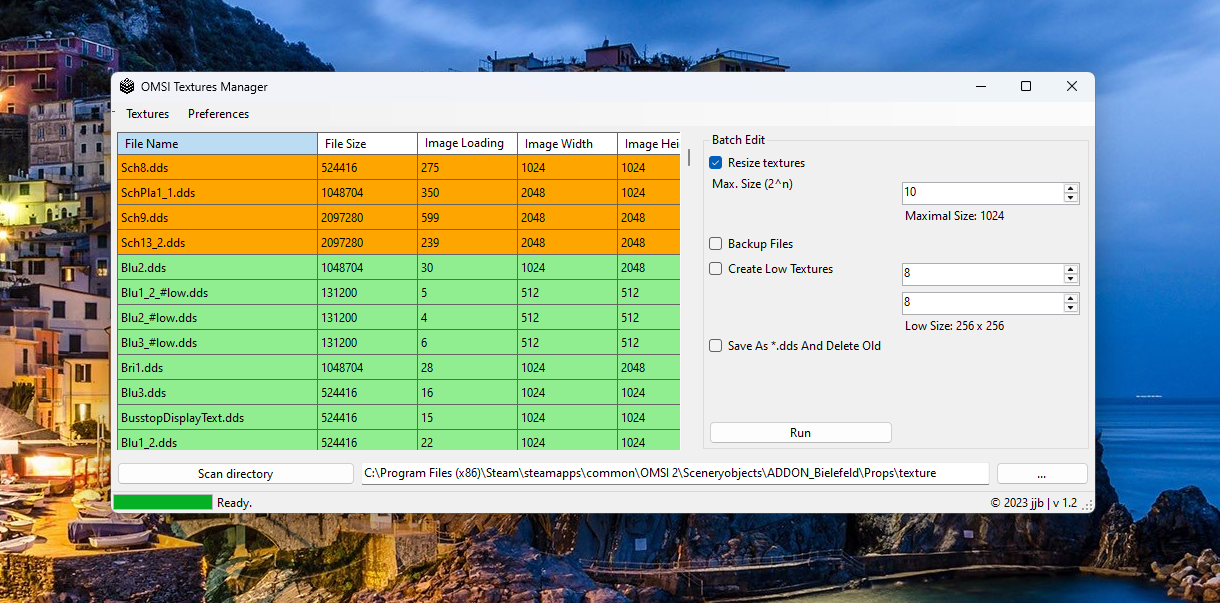
Task: Click the browse '...' button
Action: pyautogui.click(x=1041, y=474)
